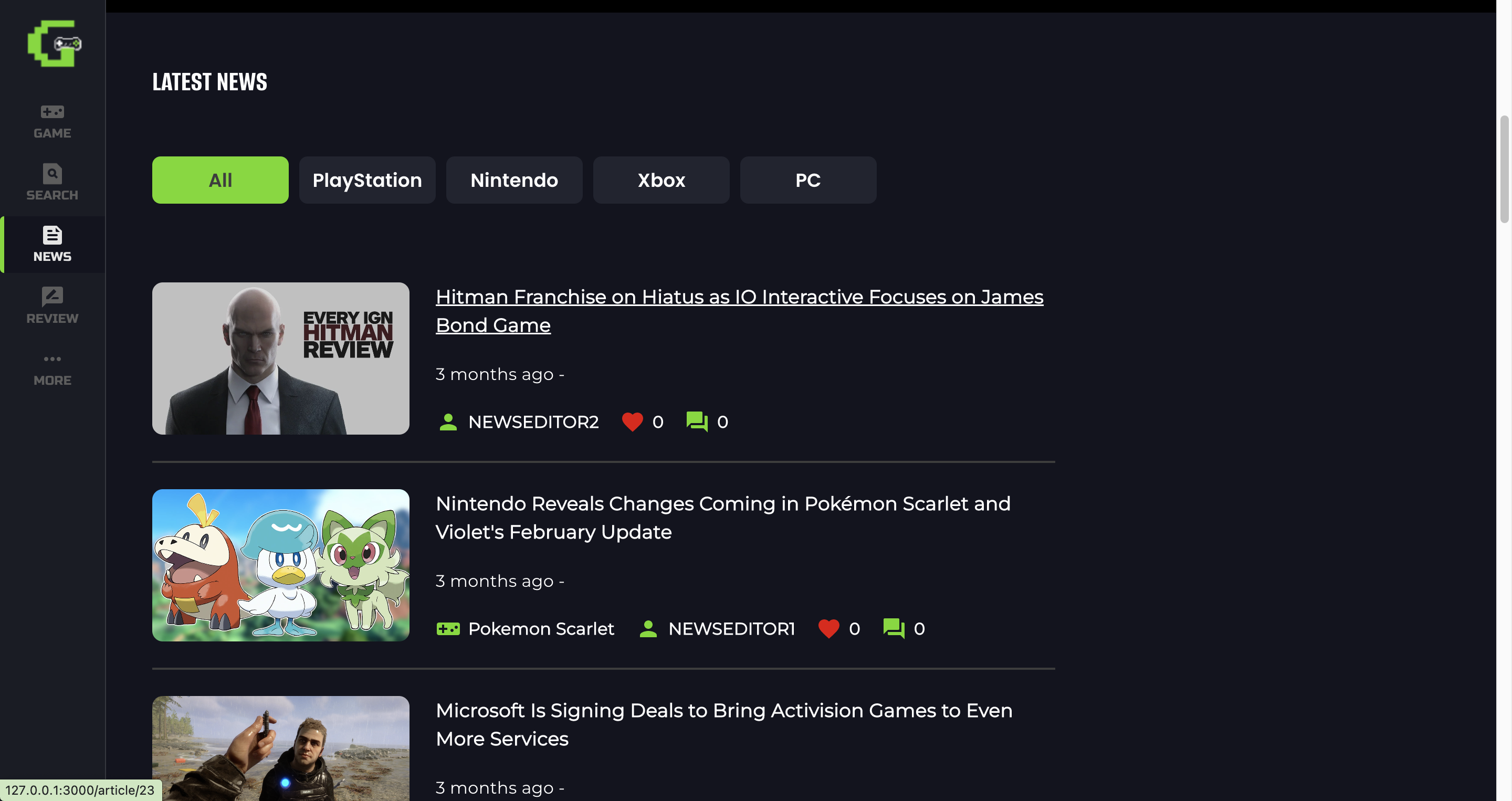Filter news by PlayStation
Screen dimensions: 1512x801
[367, 180]
